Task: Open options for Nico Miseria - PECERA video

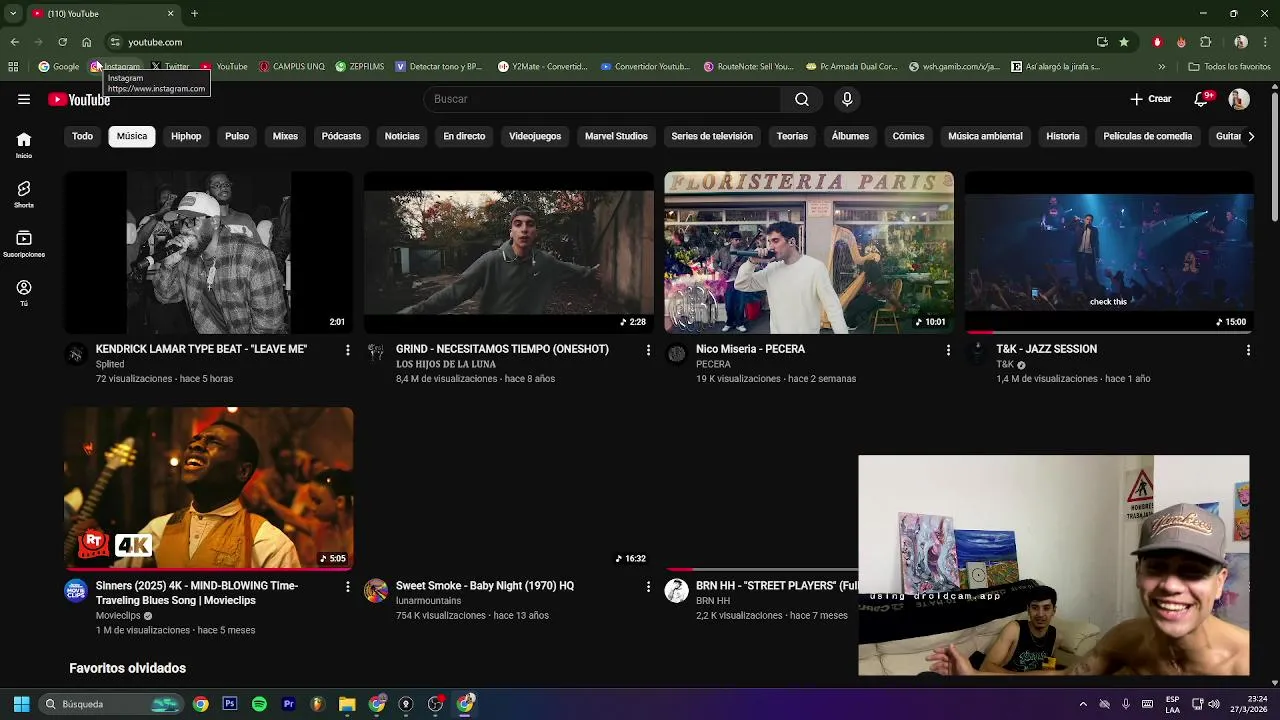Action: [x=948, y=350]
